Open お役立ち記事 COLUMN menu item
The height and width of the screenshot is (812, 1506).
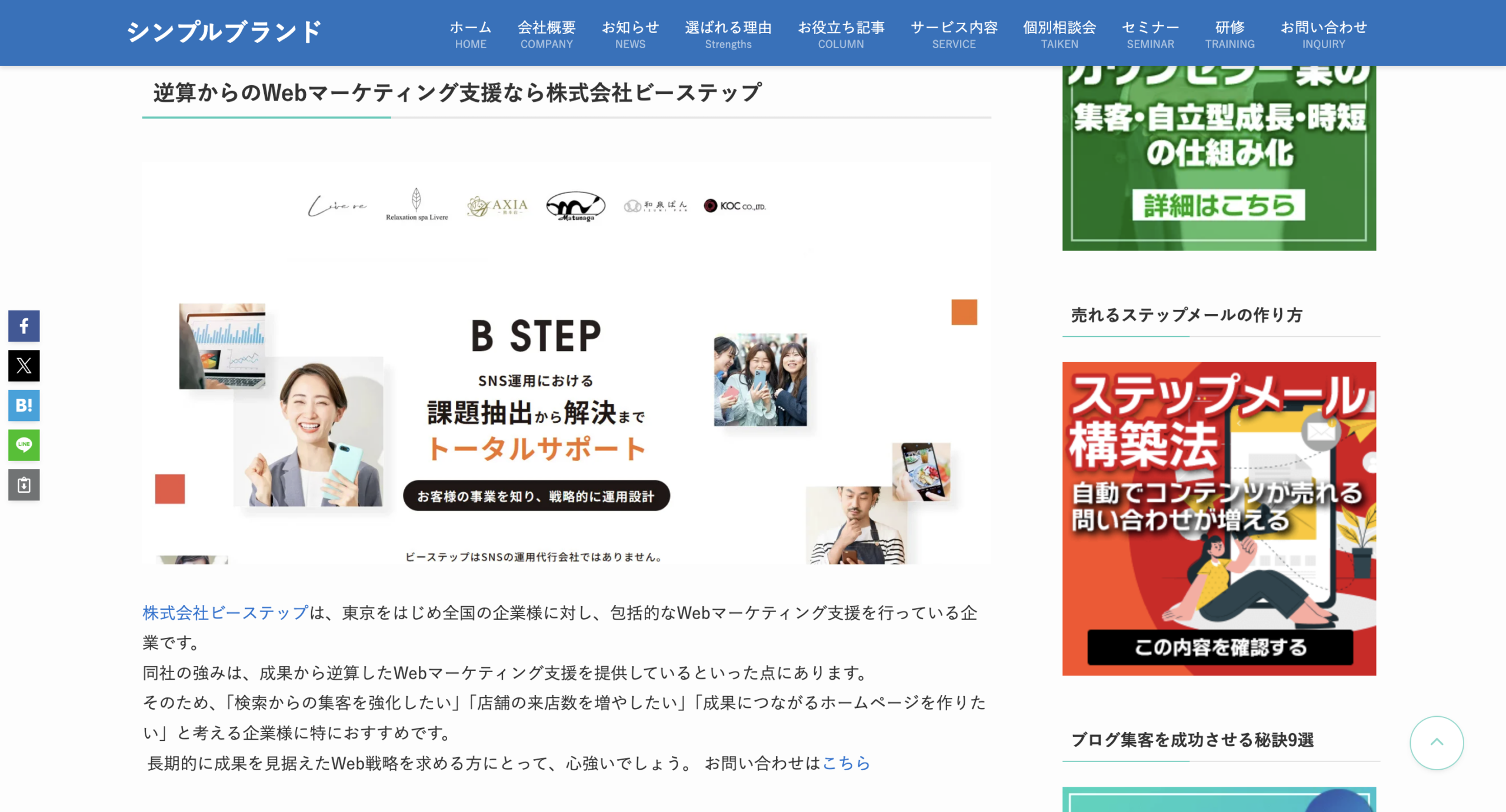pos(841,35)
